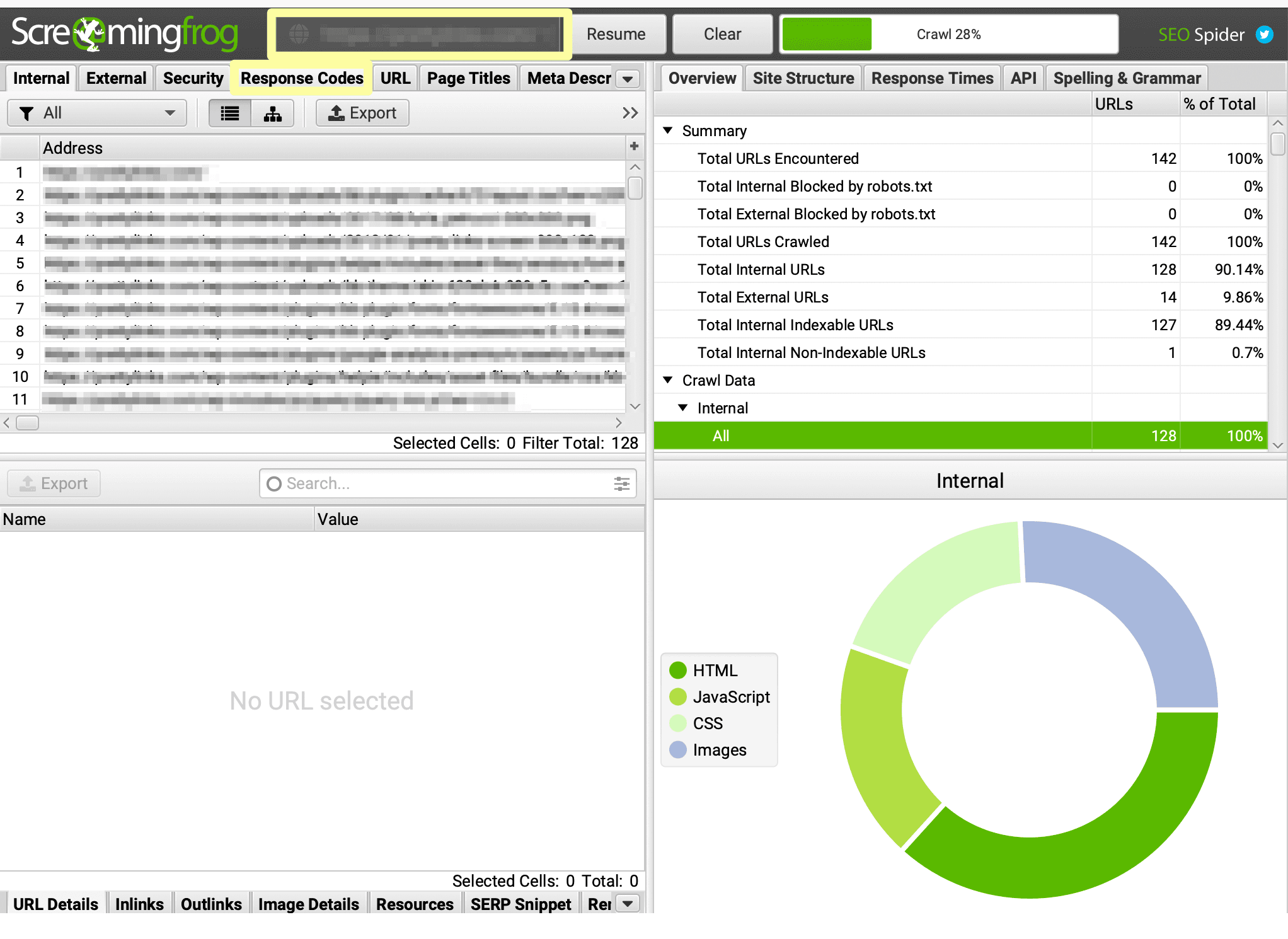
Task: Switch to list view icon
Action: point(230,113)
